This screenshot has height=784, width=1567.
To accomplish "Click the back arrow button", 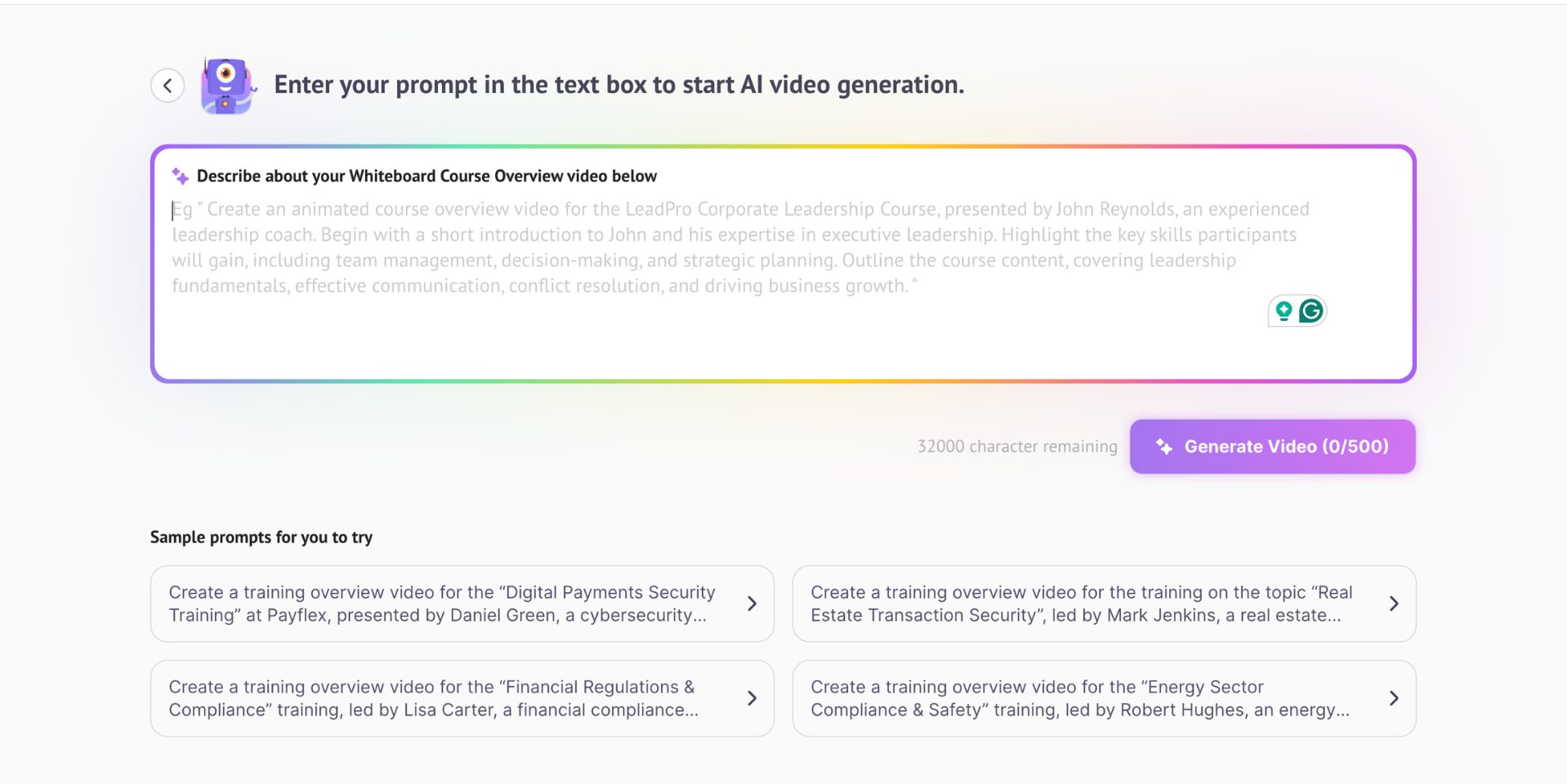I will pos(167,85).
